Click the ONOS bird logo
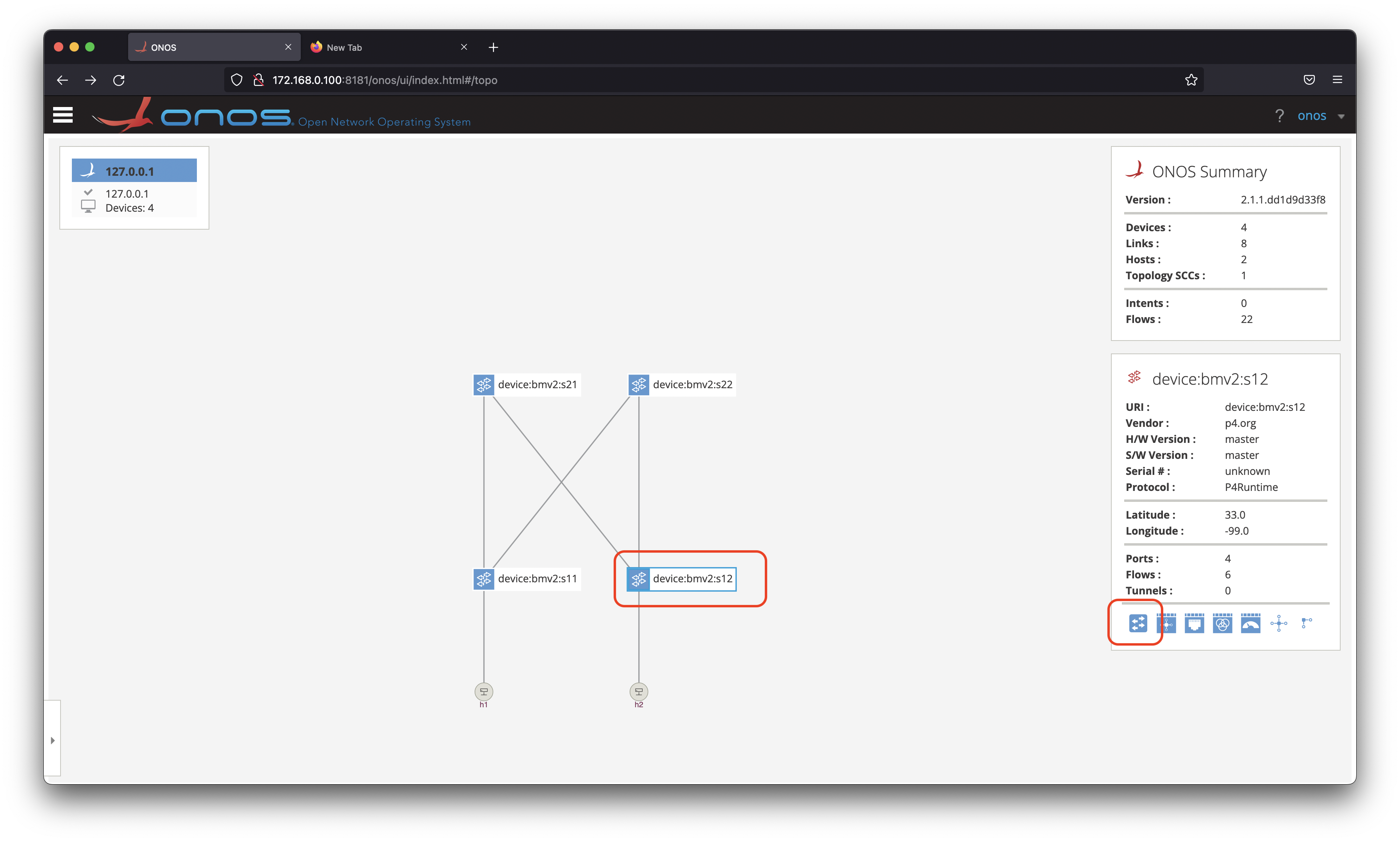The image size is (1400, 842). [x=123, y=114]
